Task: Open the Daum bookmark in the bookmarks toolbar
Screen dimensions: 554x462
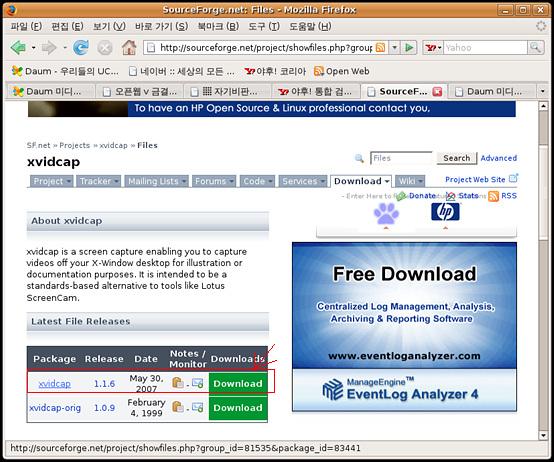Action: (65, 71)
